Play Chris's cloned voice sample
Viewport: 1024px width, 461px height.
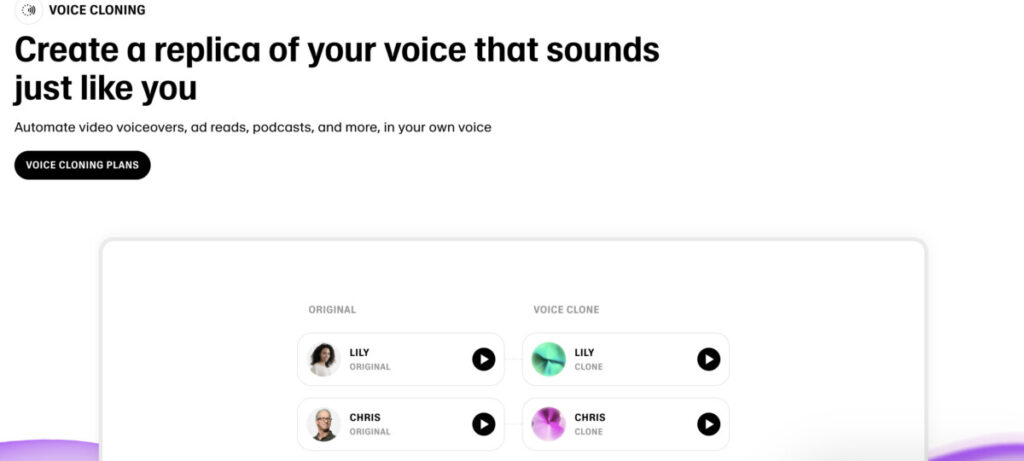coord(709,424)
